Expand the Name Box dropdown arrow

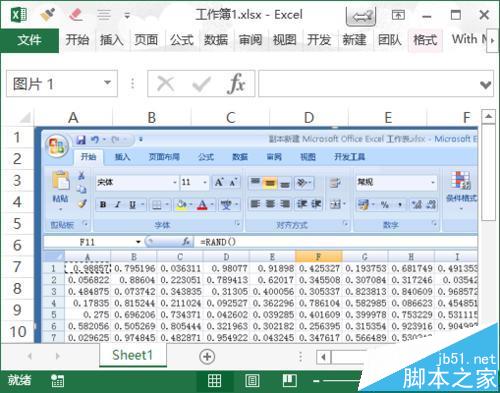click(x=107, y=82)
